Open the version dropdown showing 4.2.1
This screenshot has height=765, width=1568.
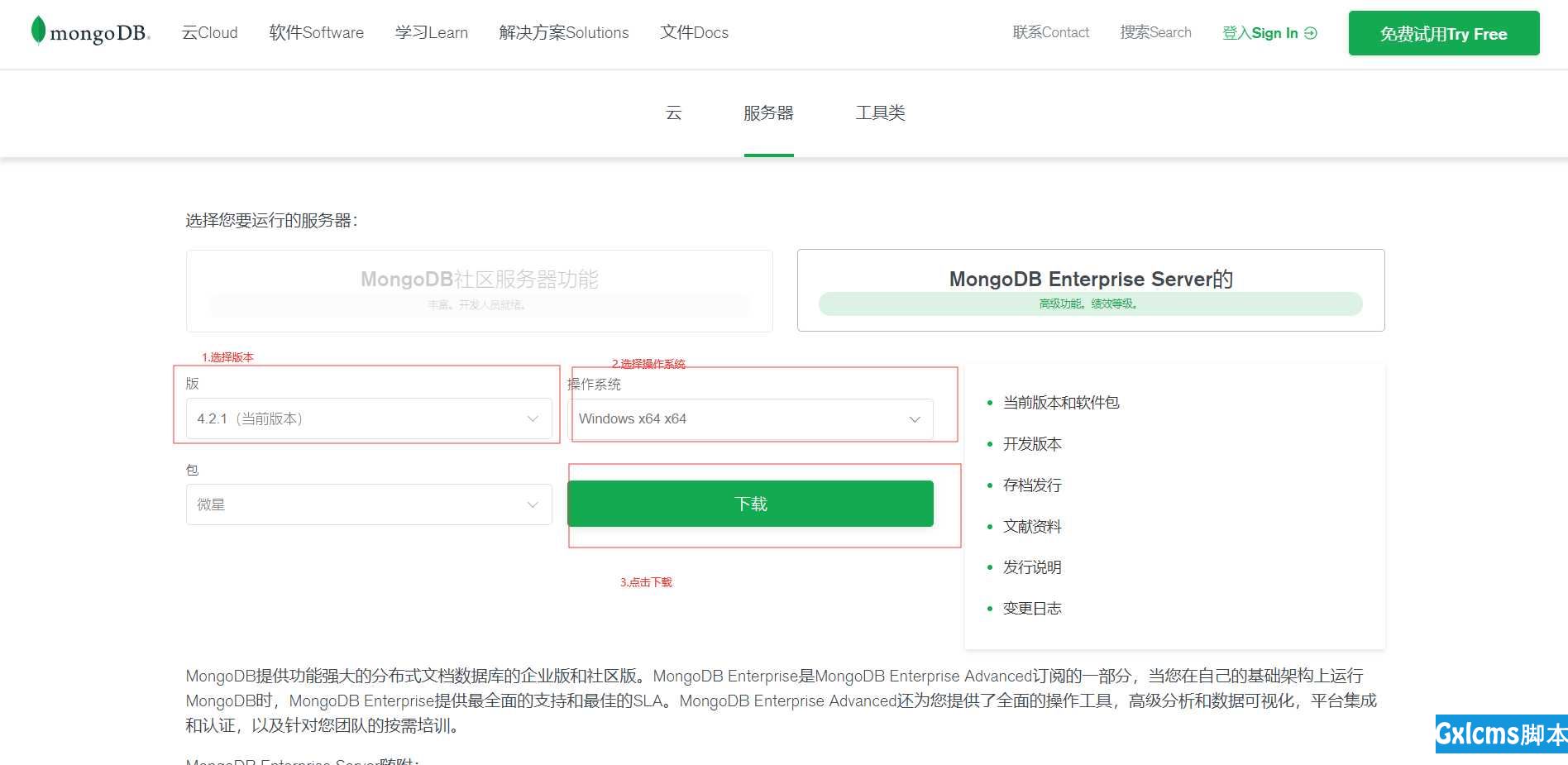click(369, 418)
